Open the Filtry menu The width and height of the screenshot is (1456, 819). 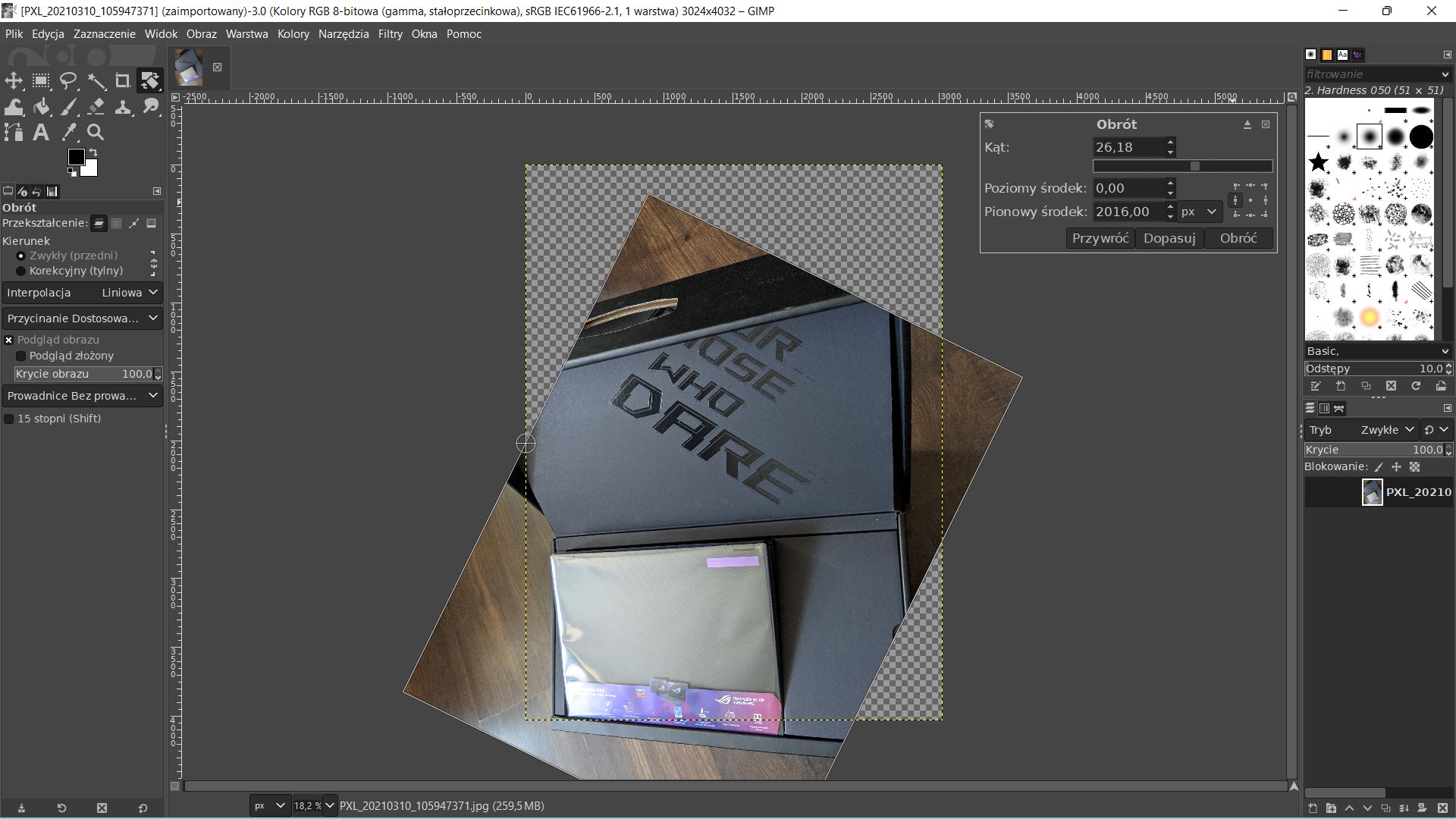tap(391, 34)
